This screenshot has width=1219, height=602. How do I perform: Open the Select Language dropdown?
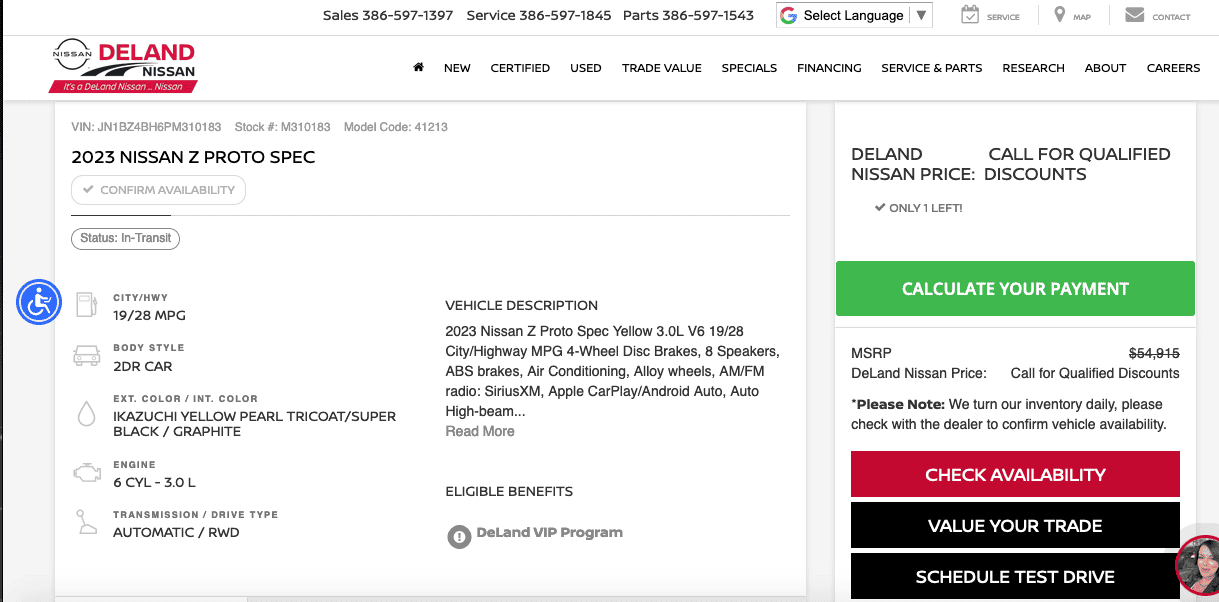tap(854, 15)
